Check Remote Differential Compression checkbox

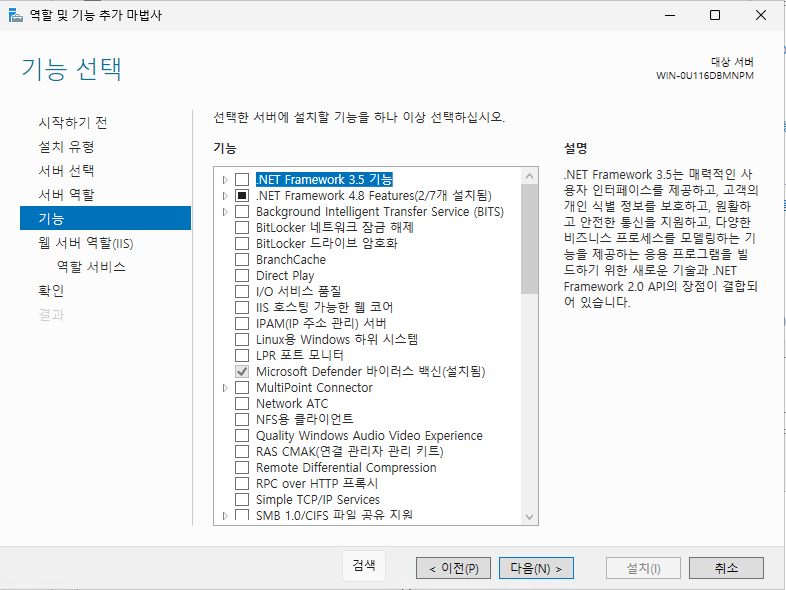(242, 468)
